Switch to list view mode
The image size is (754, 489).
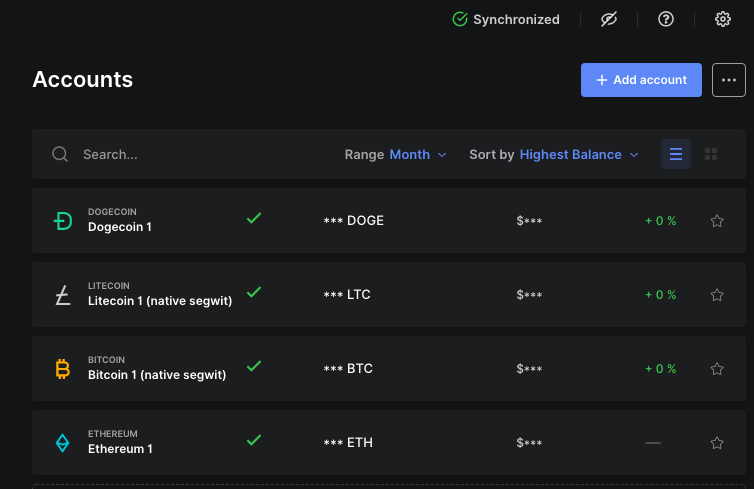pyautogui.click(x=676, y=154)
